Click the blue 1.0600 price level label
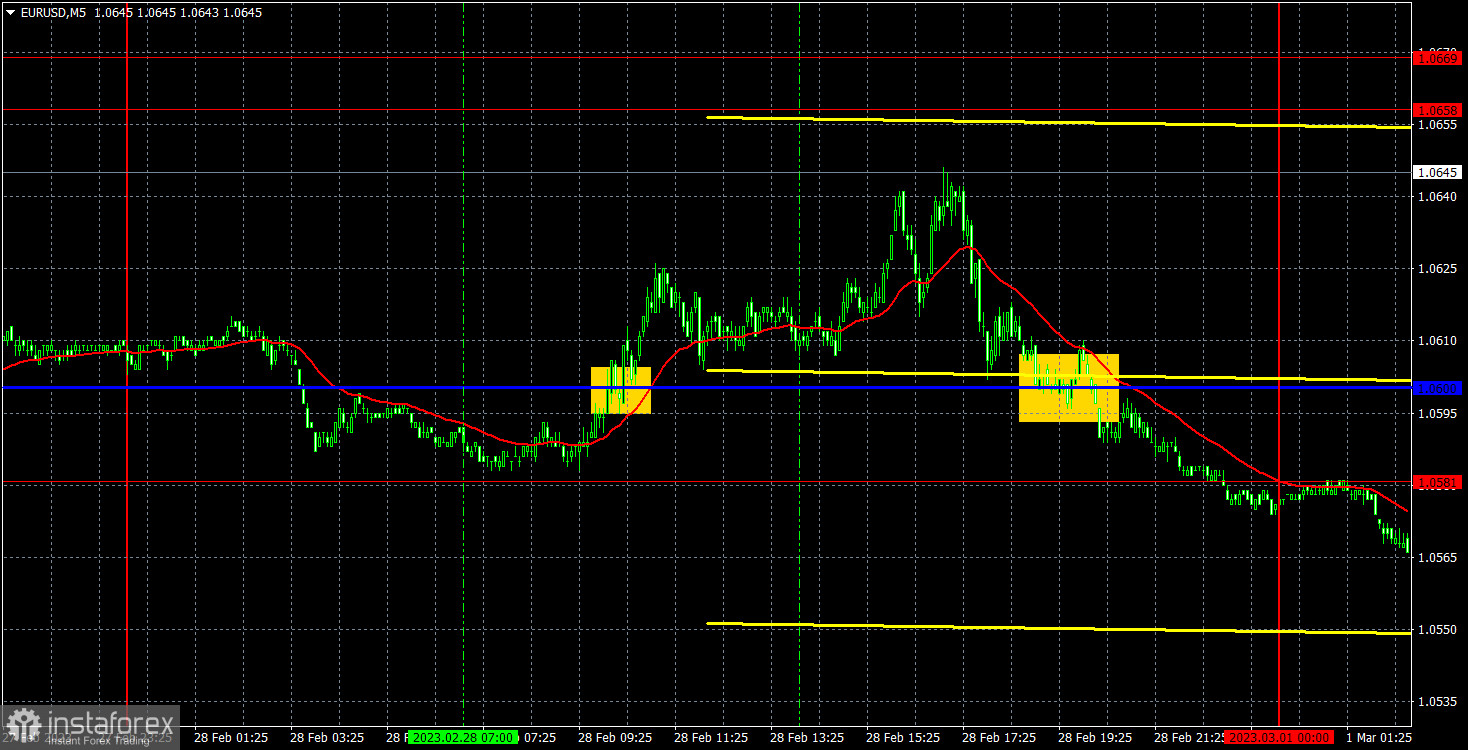 [x=1438, y=388]
